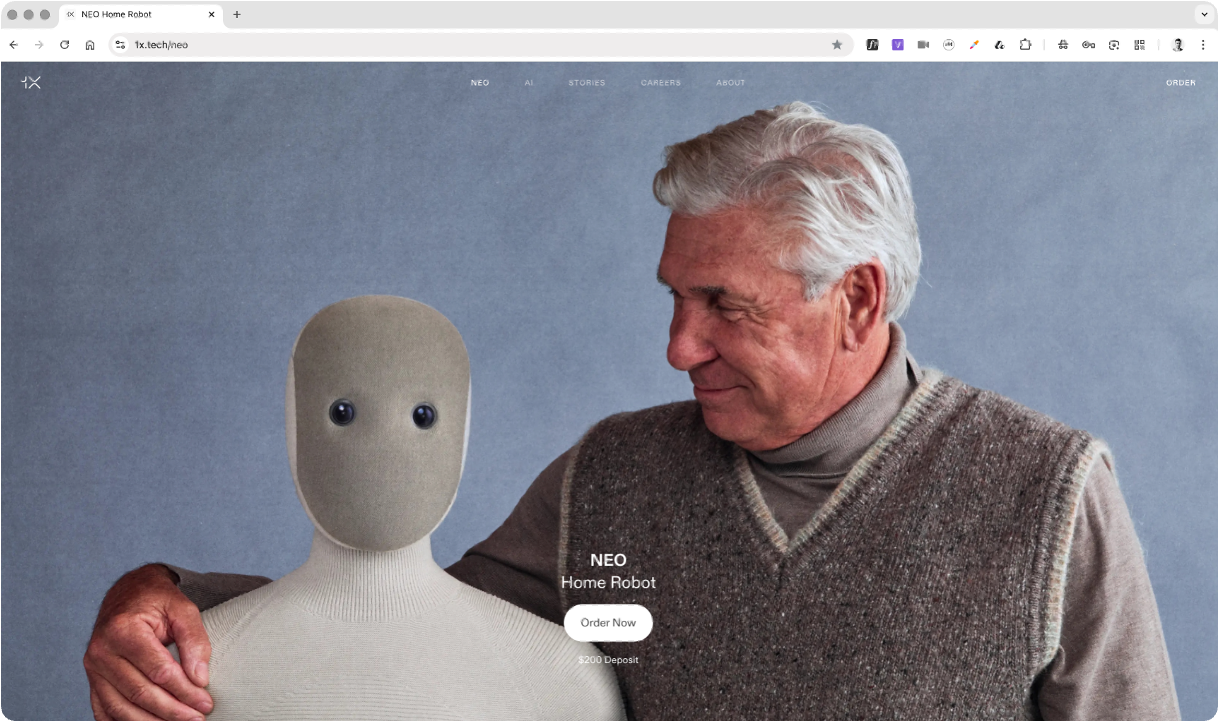Click the 'NEO' hero title text
1218x722 pixels.
608,560
